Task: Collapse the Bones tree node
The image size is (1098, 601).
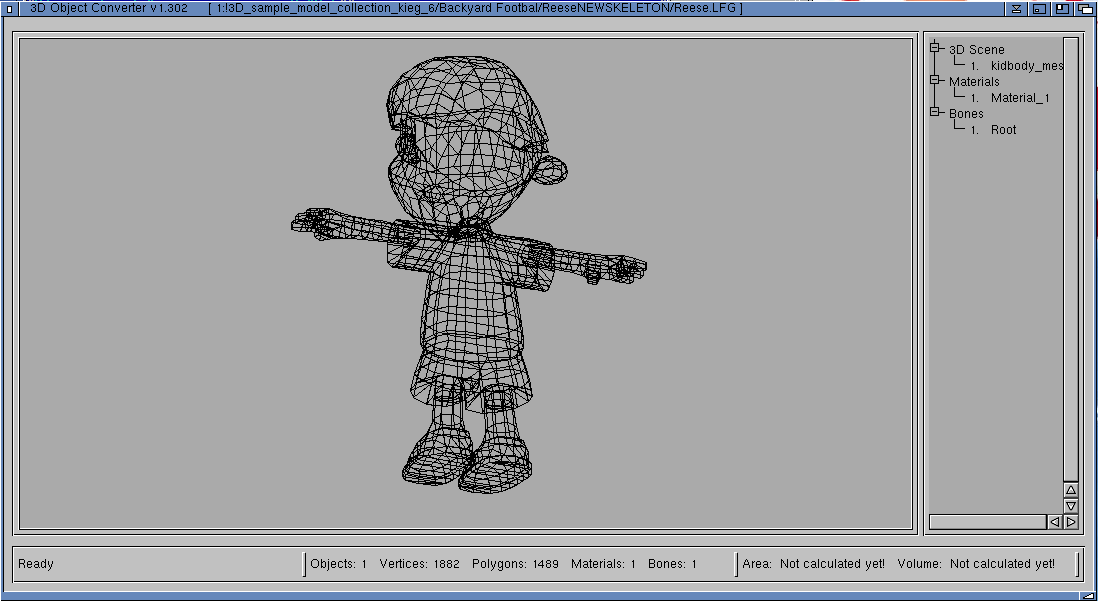Action: coord(935,111)
